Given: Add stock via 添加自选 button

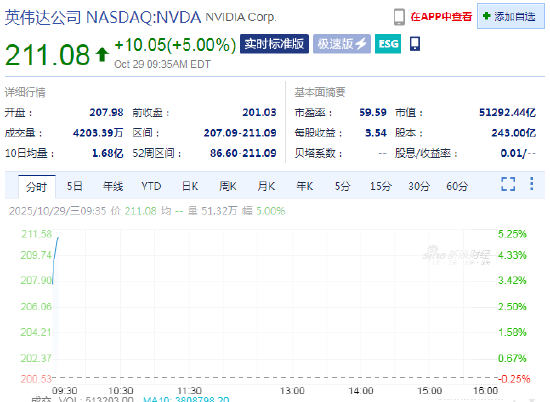Looking at the screenshot, I should click(511, 16).
